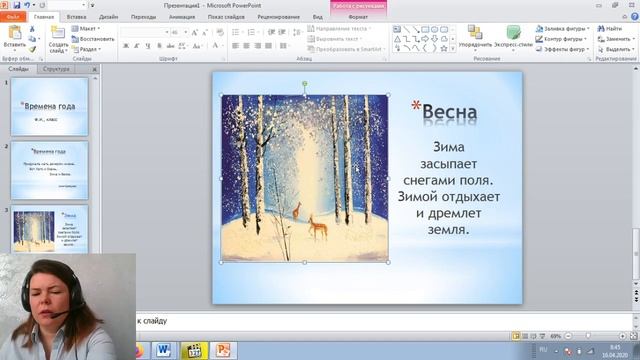The image size is (640, 360).
Task: Switch to the Формат picture tools tab
Action: point(358,17)
